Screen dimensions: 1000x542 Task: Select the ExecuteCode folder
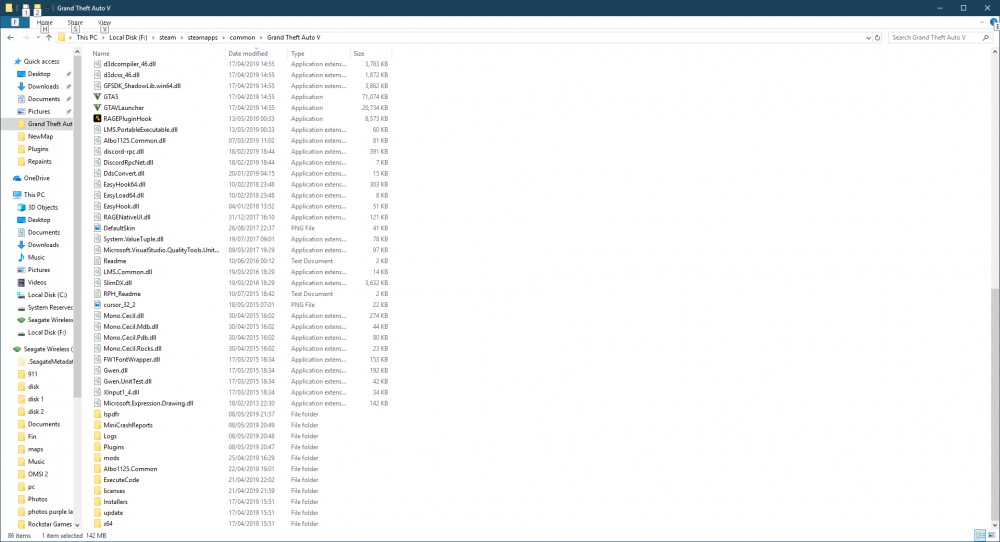tap(121, 480)
